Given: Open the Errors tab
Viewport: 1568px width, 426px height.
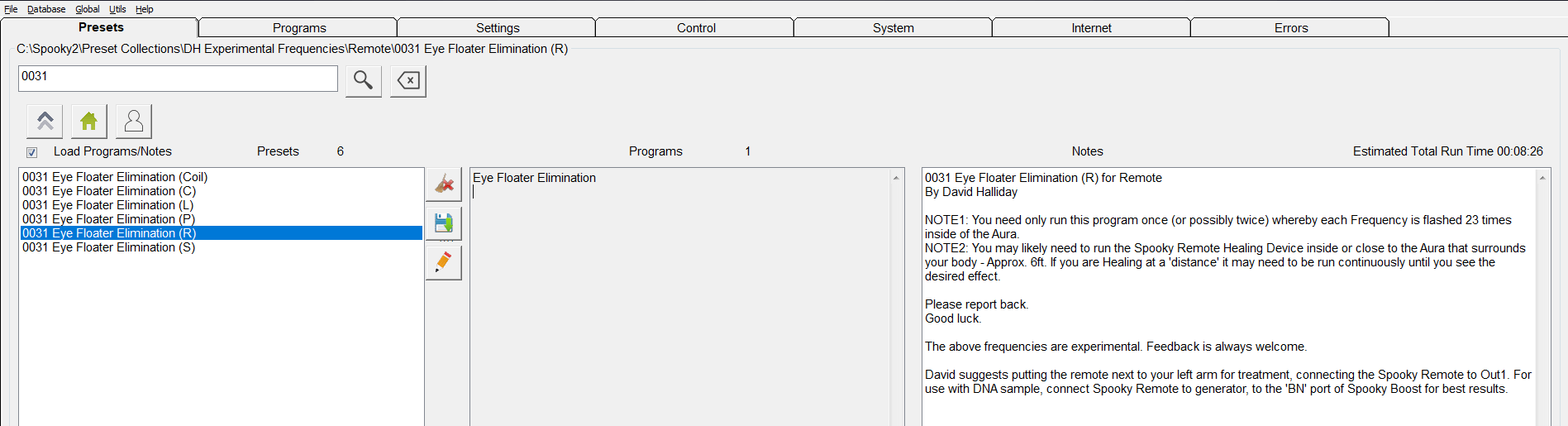Looking at the screenshot, I should click(1290, 28).
